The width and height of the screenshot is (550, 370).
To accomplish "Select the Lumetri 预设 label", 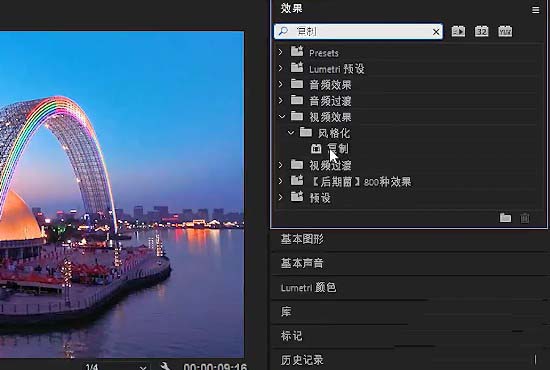I will tap(337, 69).
